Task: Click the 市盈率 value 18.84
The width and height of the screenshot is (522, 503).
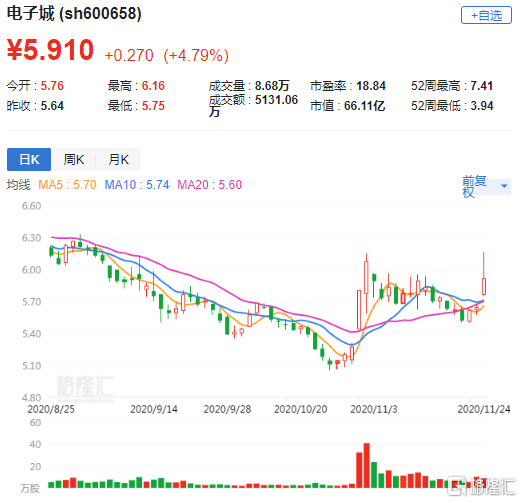Action: (x=371, y=86)
